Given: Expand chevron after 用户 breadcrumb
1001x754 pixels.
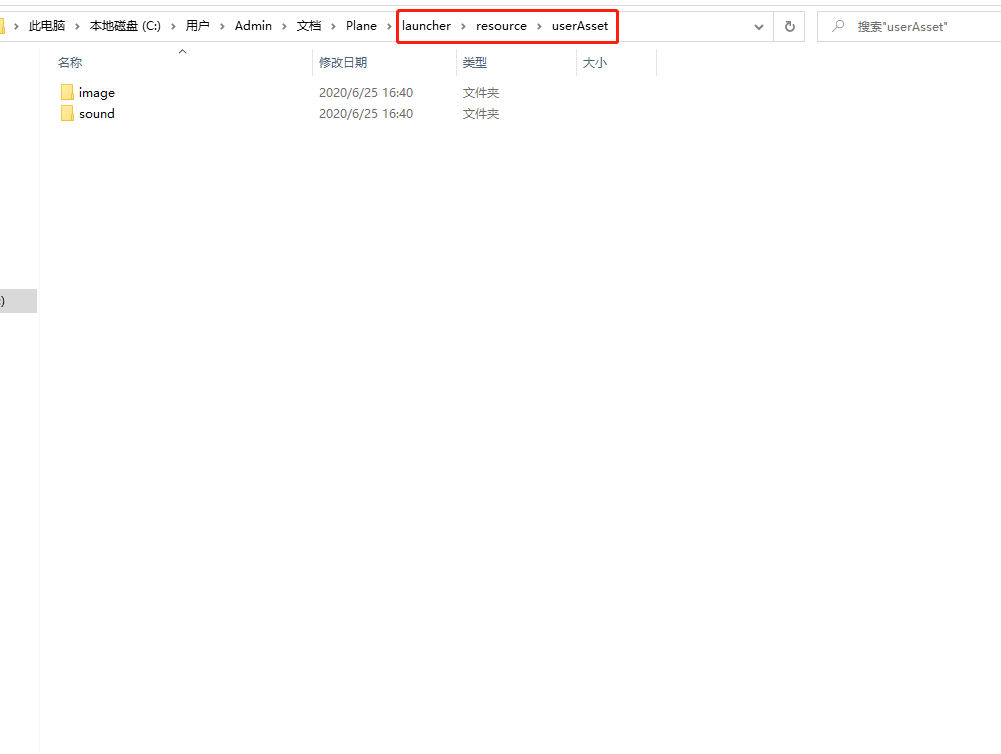Looking at the screenshot, I should 222,26.
